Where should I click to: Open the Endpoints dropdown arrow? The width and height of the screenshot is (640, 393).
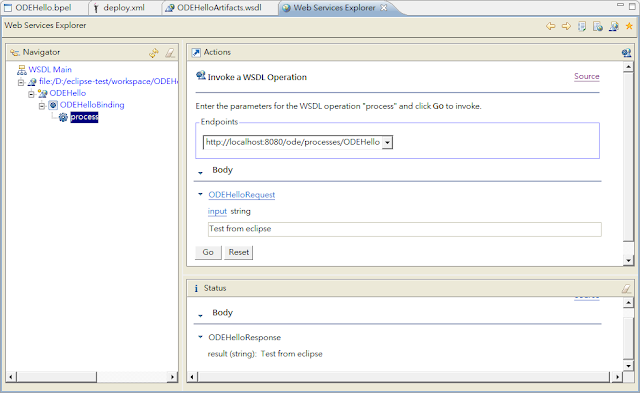coord(387,142)
